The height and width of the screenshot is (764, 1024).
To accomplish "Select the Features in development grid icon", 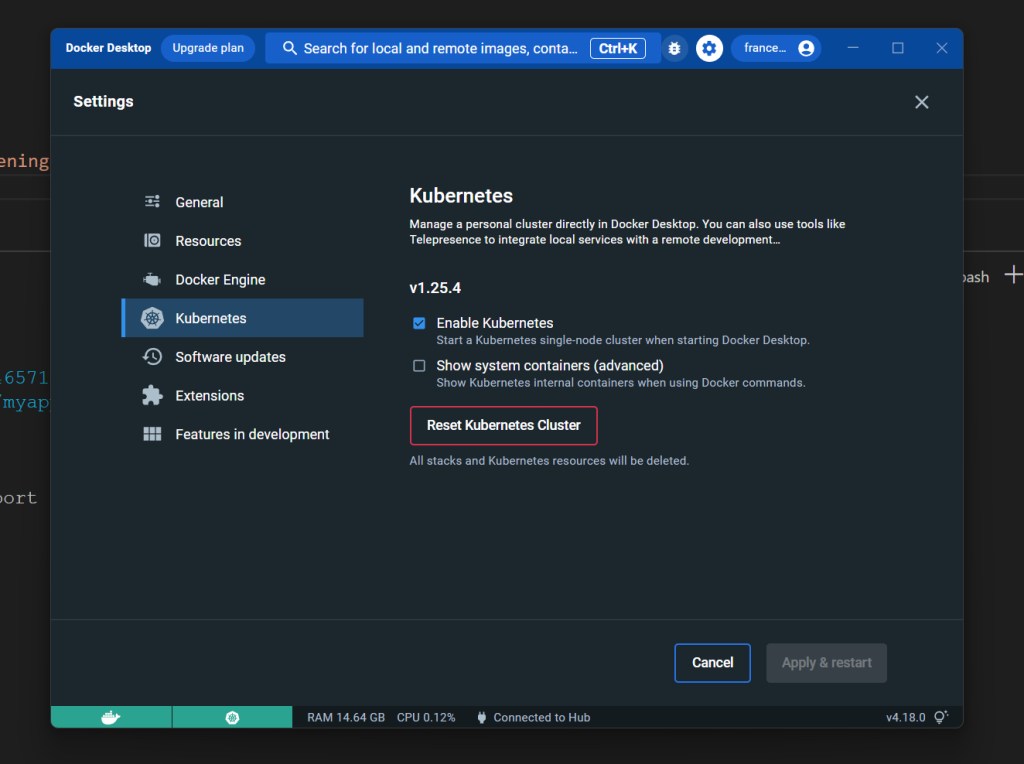I will point(152,434).
